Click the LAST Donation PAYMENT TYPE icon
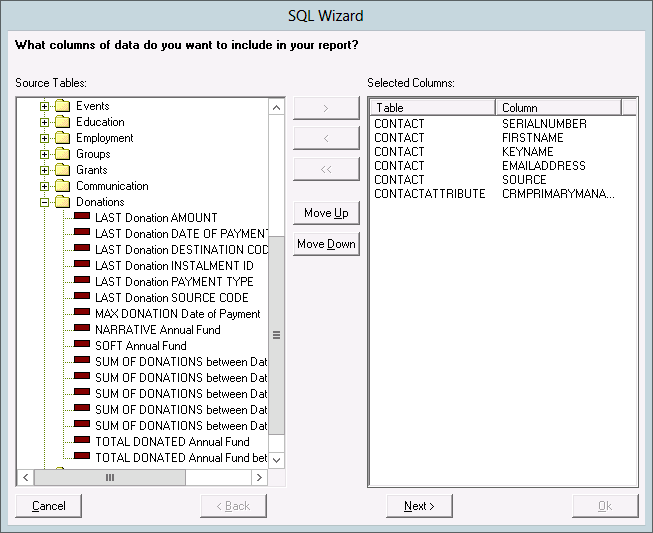Image resolution: width=653 pixels, height=533 pixels. 81,282
